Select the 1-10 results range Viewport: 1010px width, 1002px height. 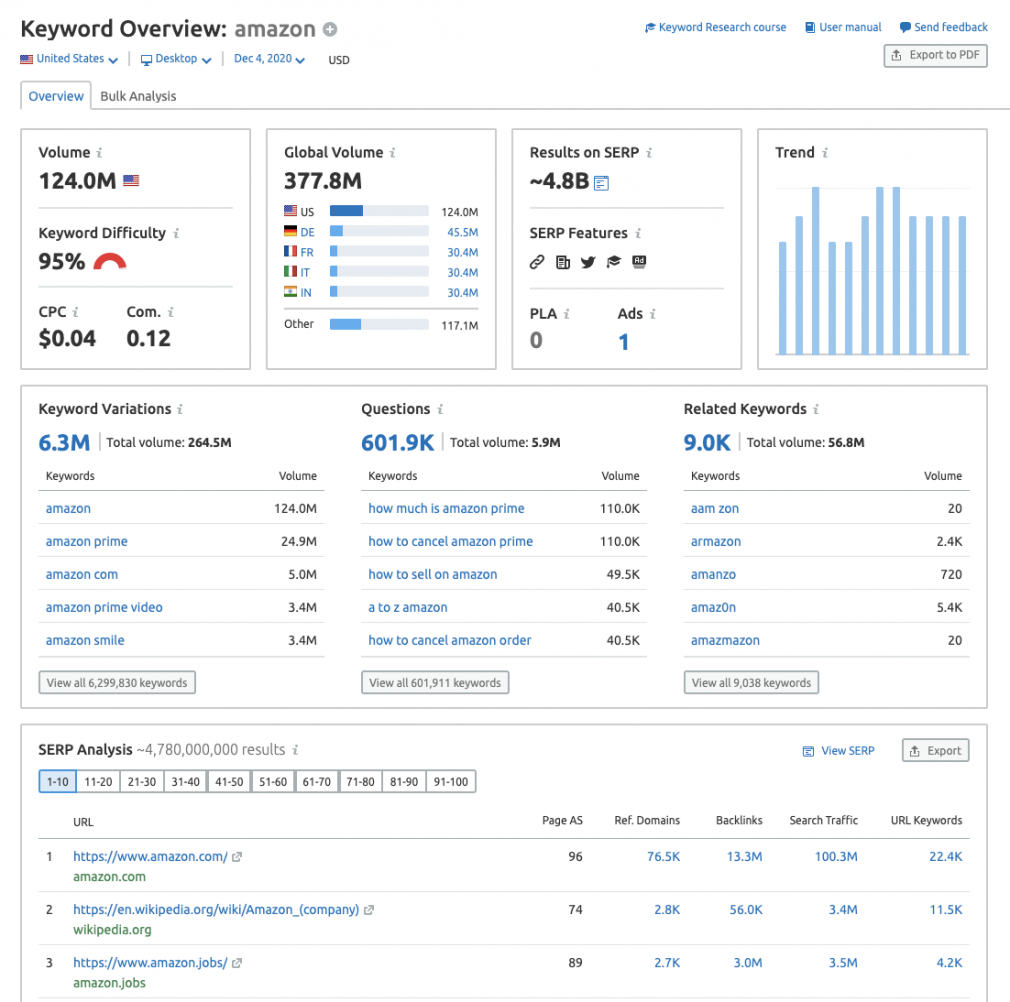tap(57, 782)
